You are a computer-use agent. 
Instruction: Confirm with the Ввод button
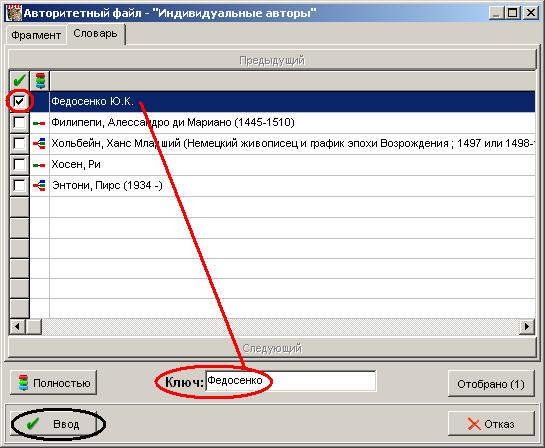(x=53, y=424)
